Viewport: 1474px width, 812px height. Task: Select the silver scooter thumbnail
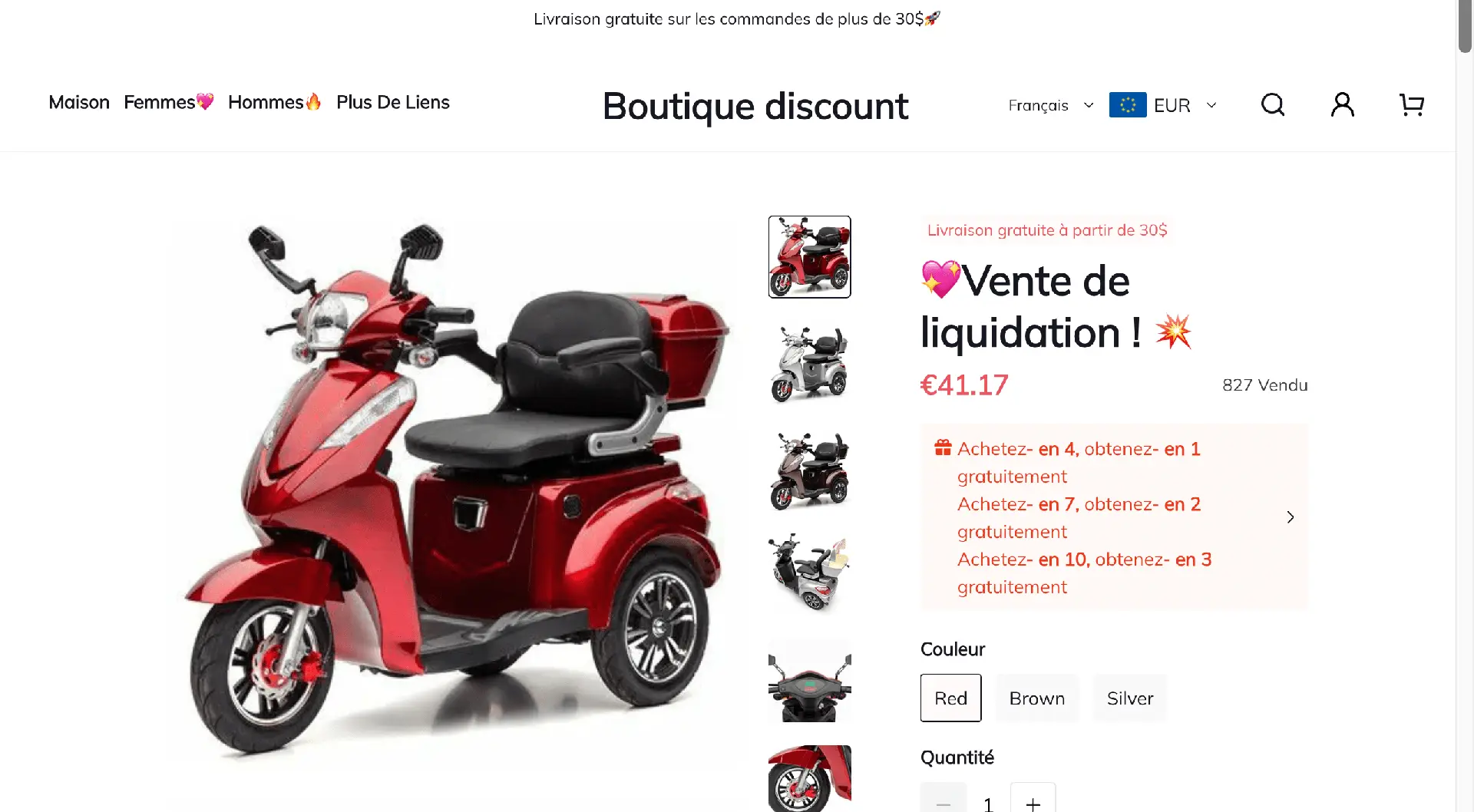[x=809, y=364]
